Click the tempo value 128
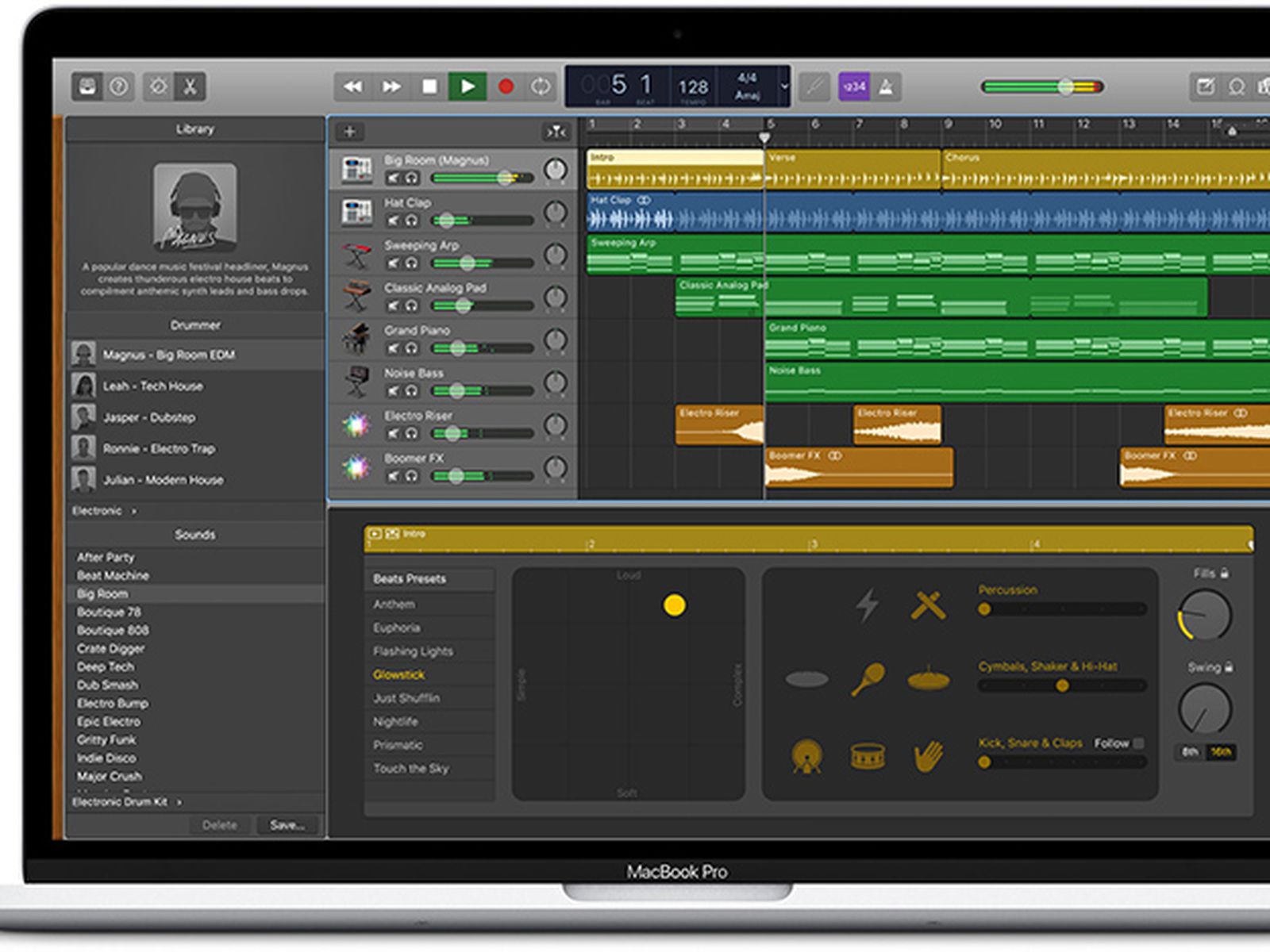Screen dimensions: 1270x952 coord(693,86)
